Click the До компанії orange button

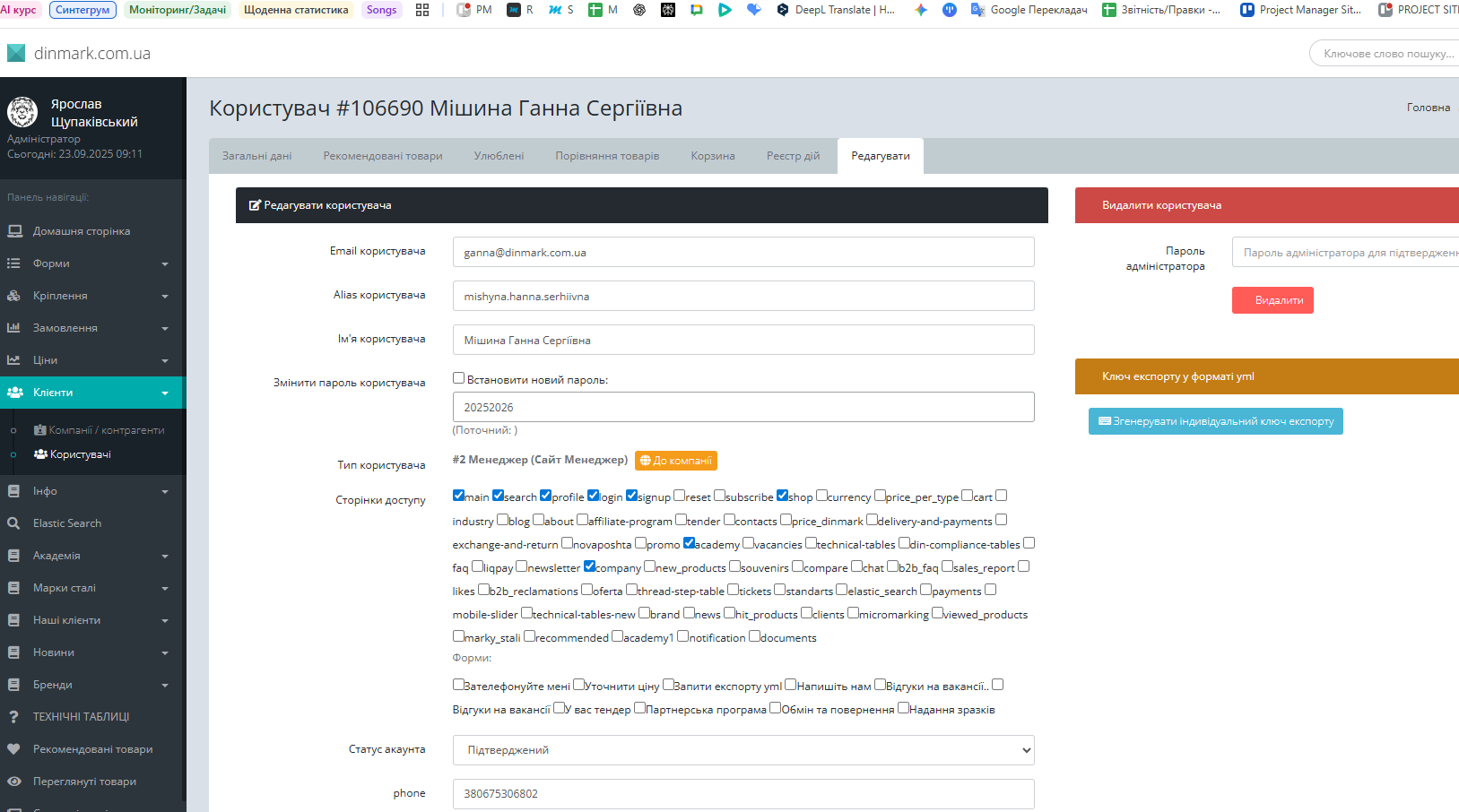676,461
